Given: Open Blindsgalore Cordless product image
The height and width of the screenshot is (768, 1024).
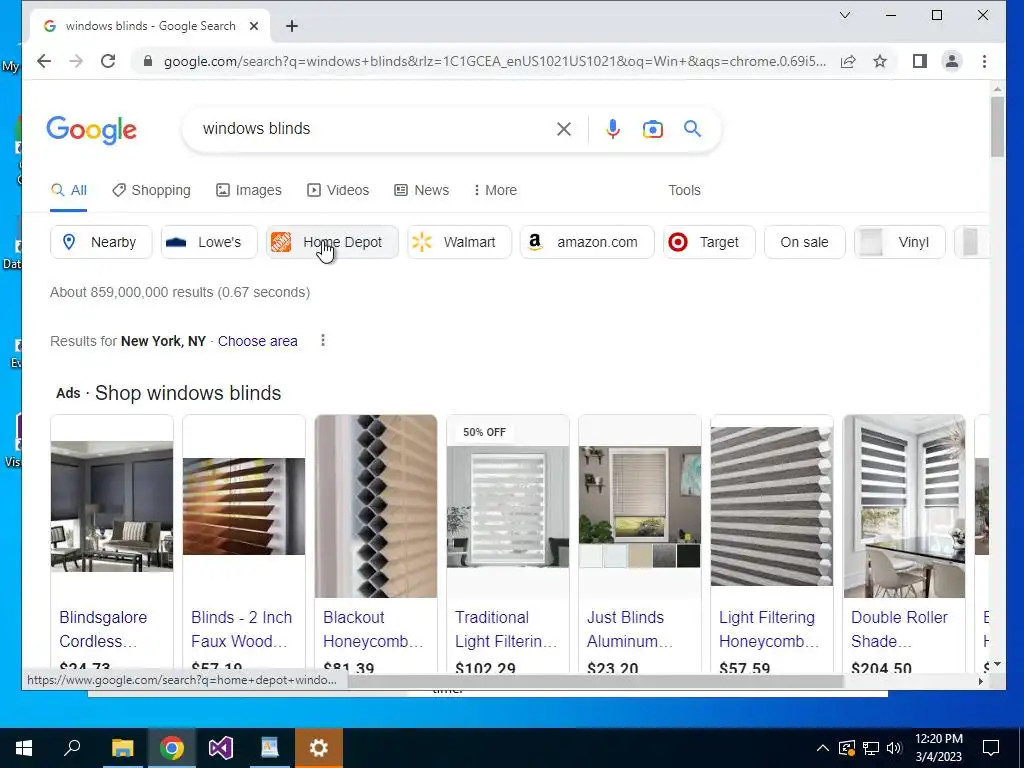Looking at the screenshot, I should point(112,506).
